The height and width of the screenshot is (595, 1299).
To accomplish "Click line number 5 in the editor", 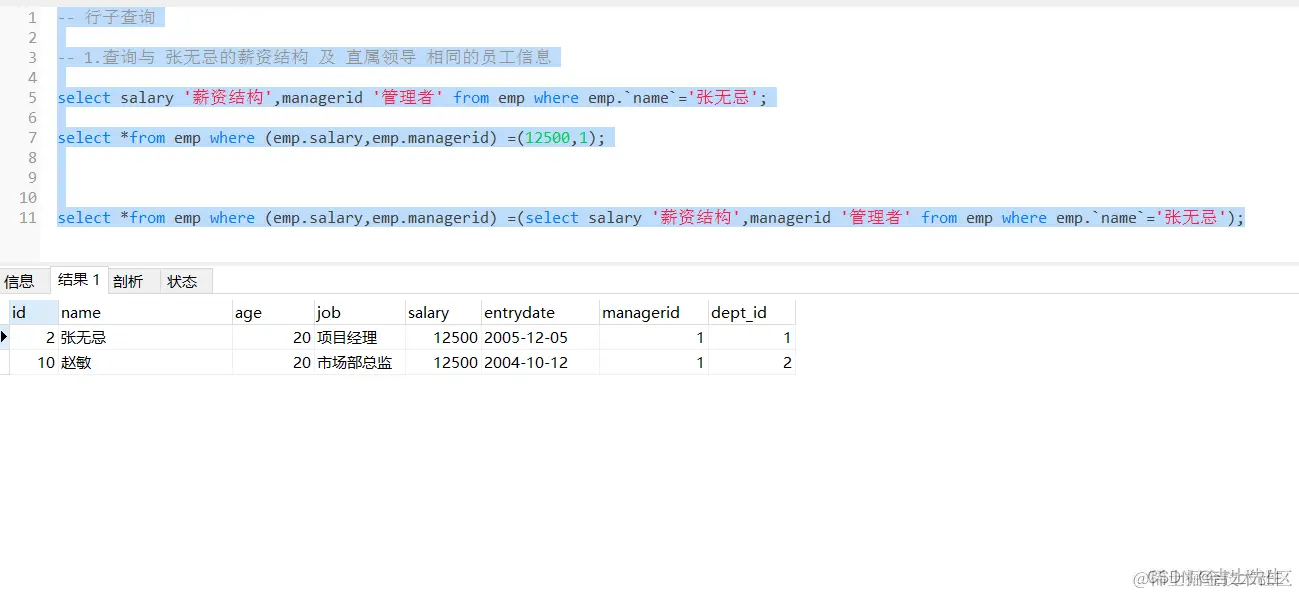I will [x=32, y=97].
